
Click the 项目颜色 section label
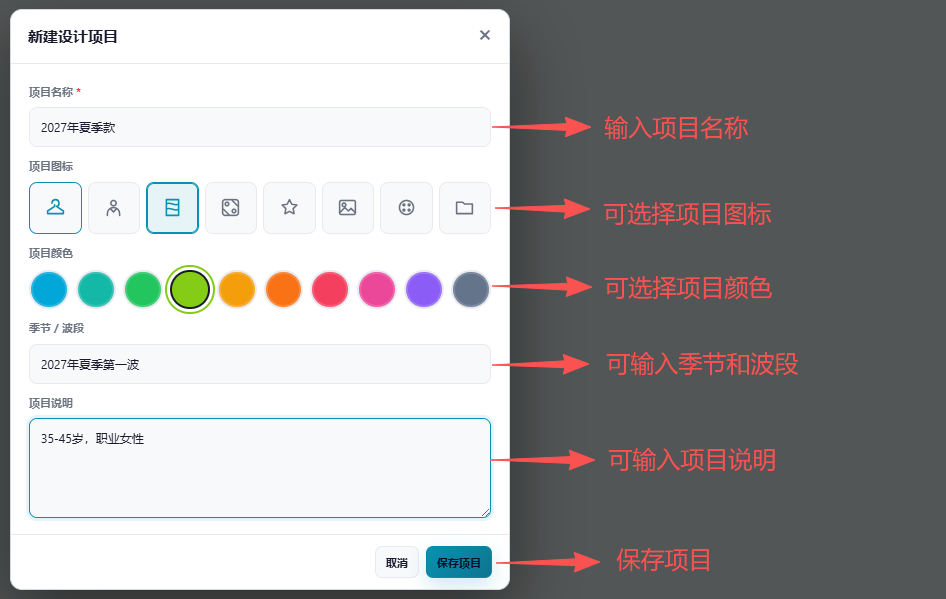click(x=51, y=253)
